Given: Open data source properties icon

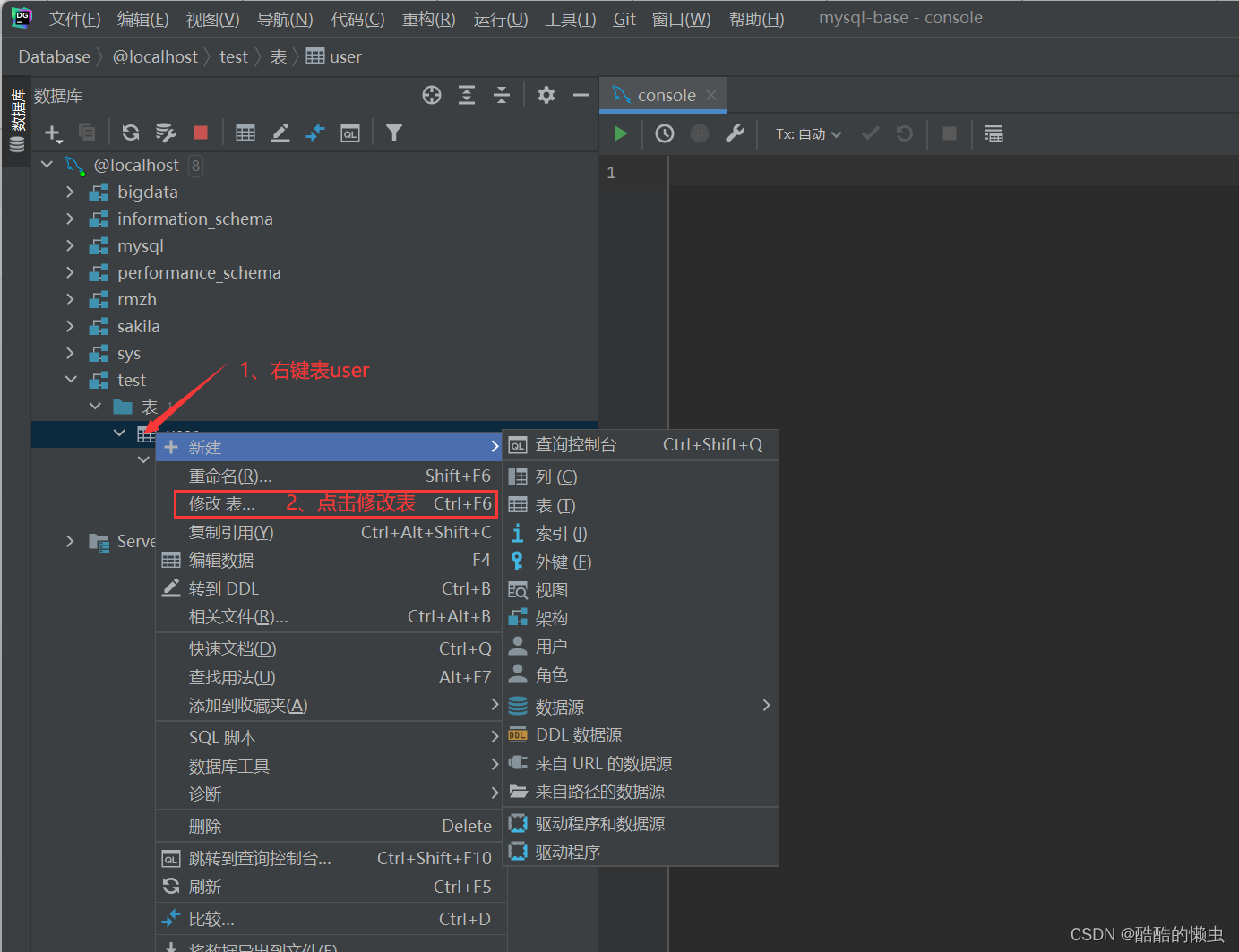Looking at the screenshot, I should point(166,133).
